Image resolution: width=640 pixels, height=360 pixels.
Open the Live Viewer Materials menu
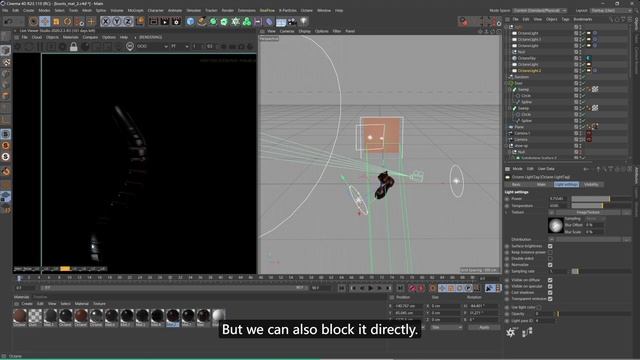pyautogui.click(x=70, y=37)
